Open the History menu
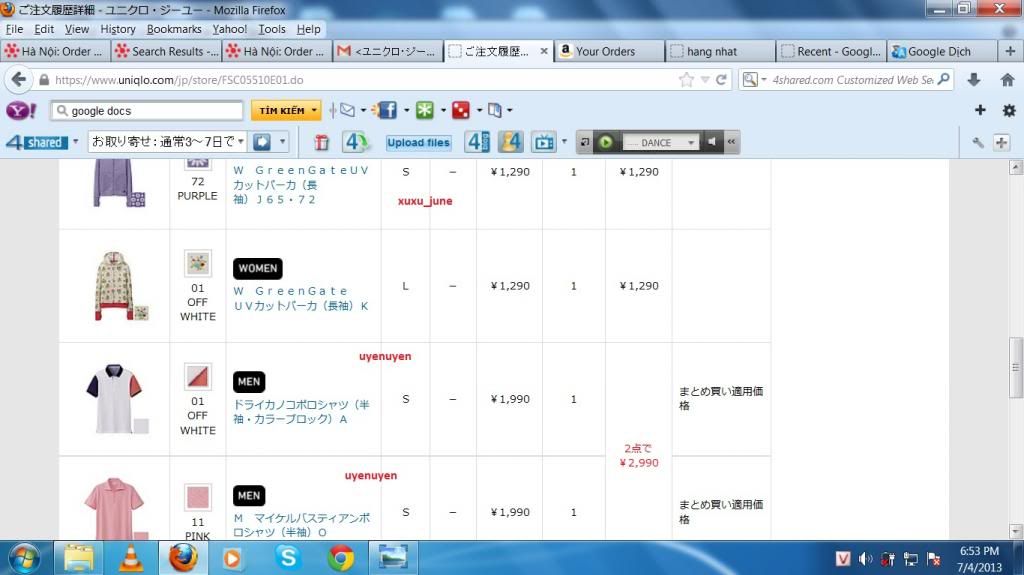 point(118,29)
